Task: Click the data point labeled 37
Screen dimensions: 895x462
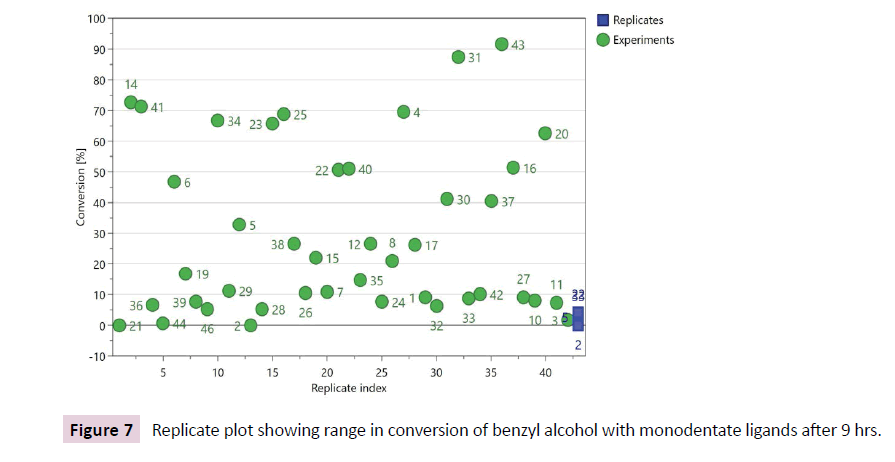Action: (x=491, y=201)
